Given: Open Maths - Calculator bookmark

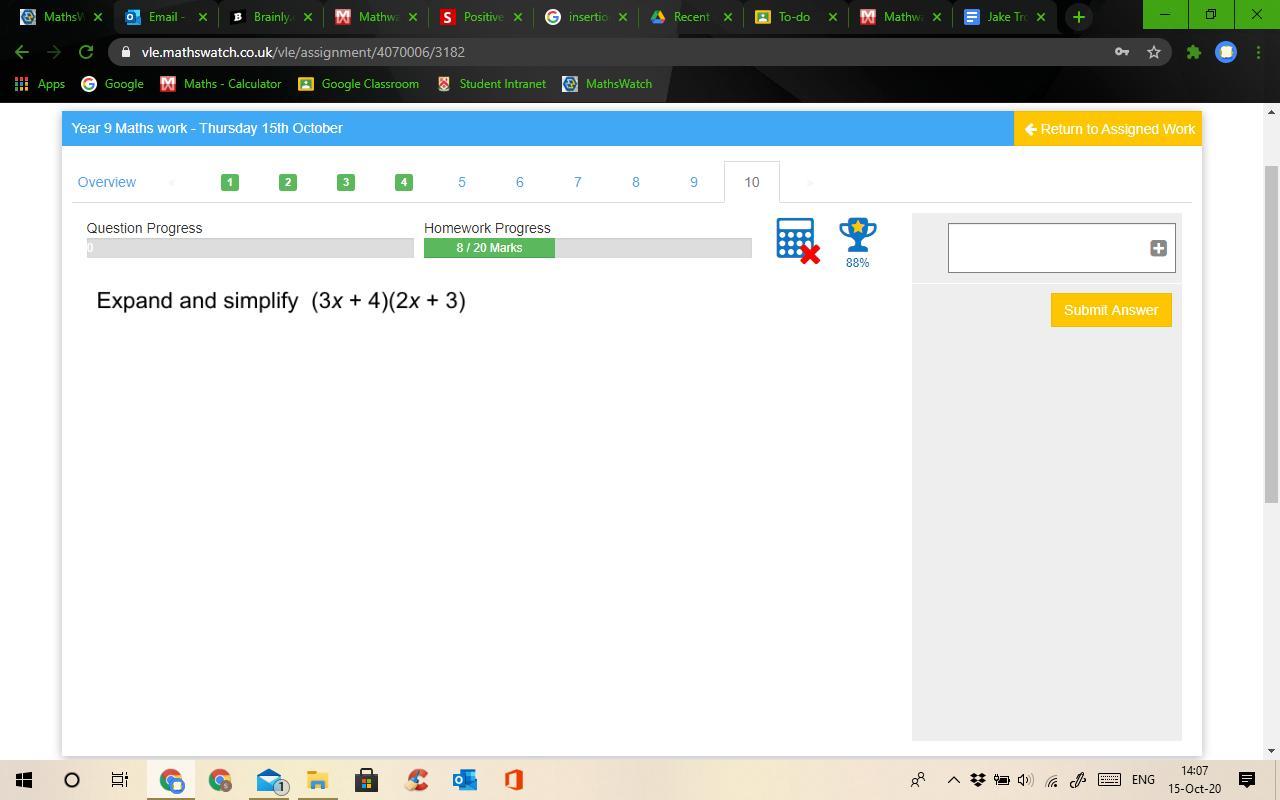Looking at the screenshot, I should click(x=221, y=84).
